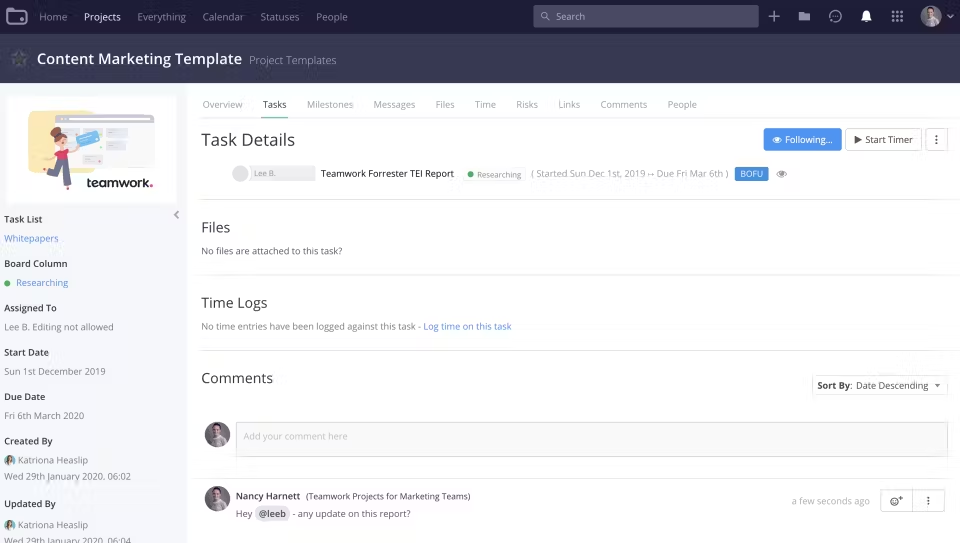Open the Sort By Date Descending dropdown
Image resolution: width=960 pixels, height=543 pixels.
[x=880, y=386]
